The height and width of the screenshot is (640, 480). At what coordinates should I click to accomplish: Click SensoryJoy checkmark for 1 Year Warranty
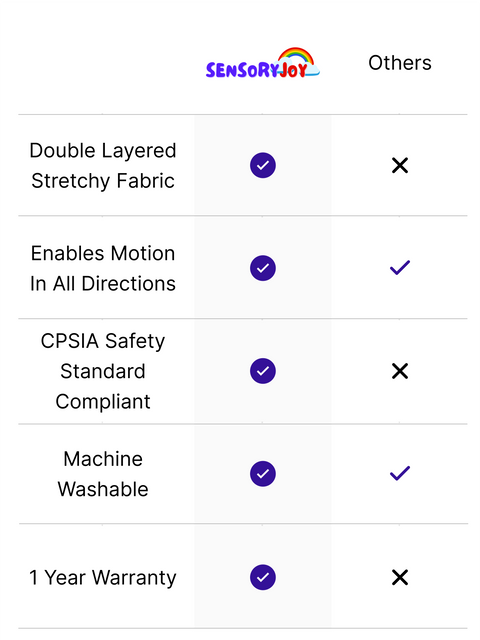(263, 577)
